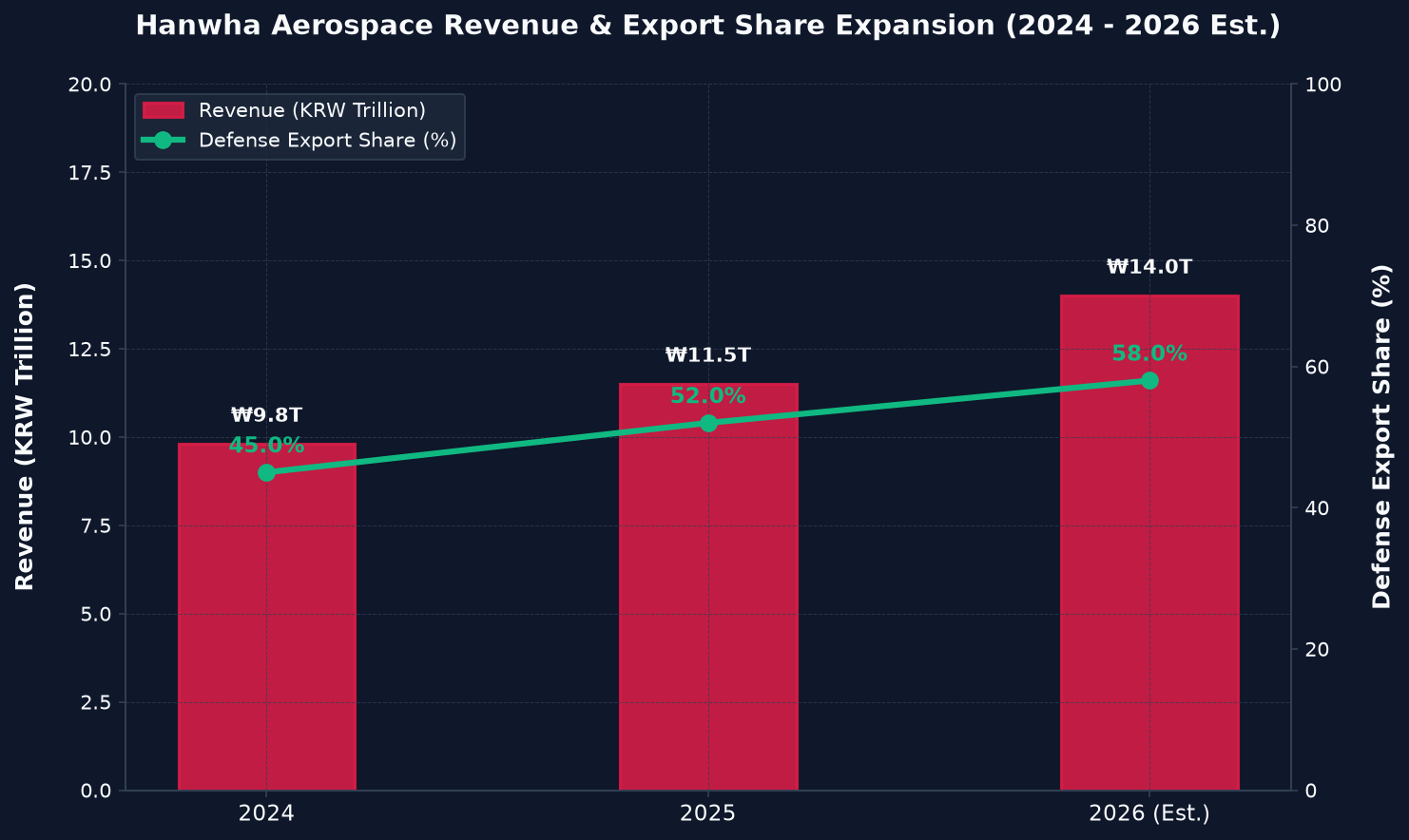Click the 0 right axis tick
This screenshot has width=1409, height=840.
pyautogui.click(x=1311, y=791)
